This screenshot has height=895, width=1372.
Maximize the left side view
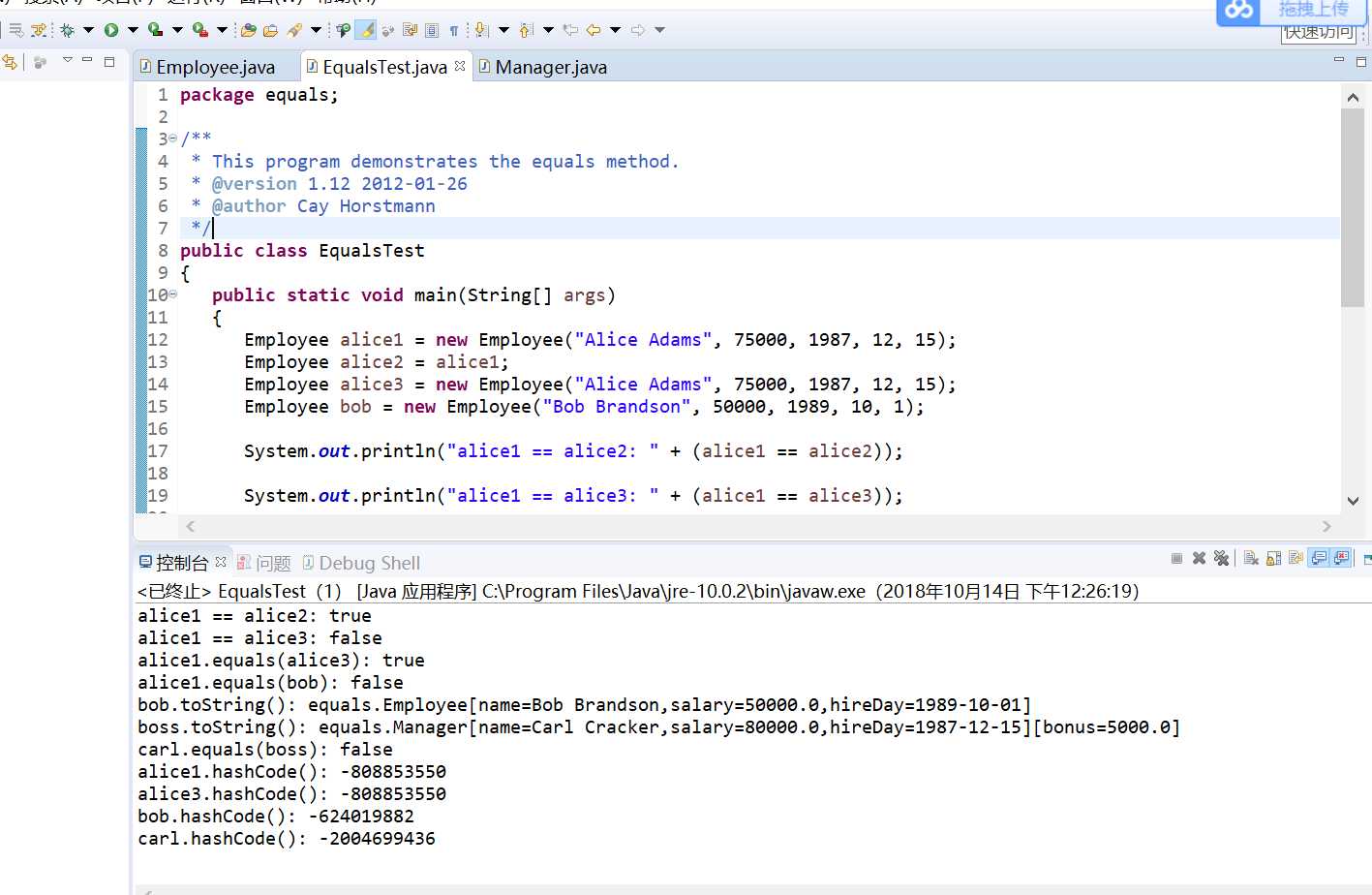click(109, 61)
